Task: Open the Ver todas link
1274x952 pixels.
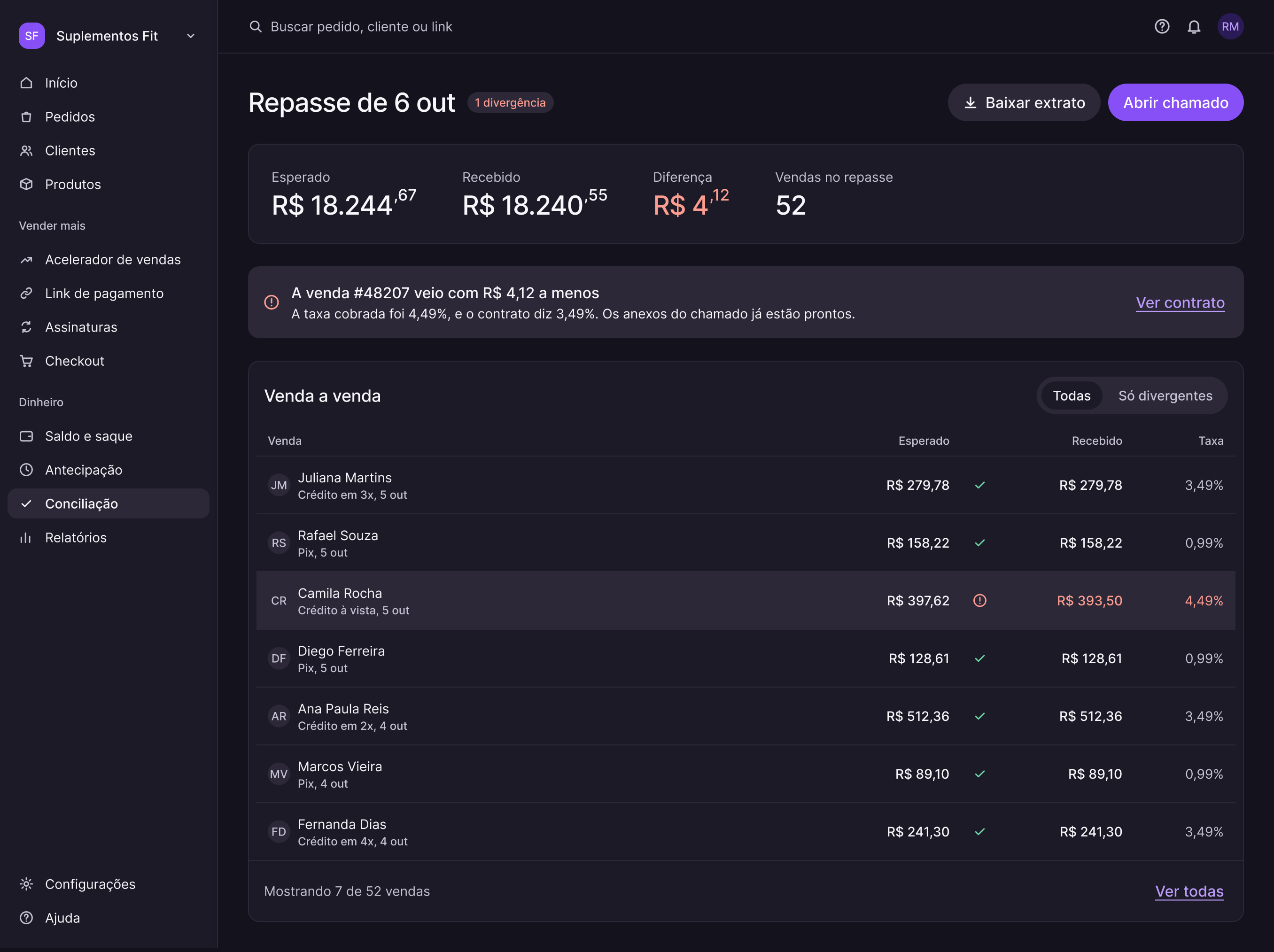Action: click(1189, 891)
